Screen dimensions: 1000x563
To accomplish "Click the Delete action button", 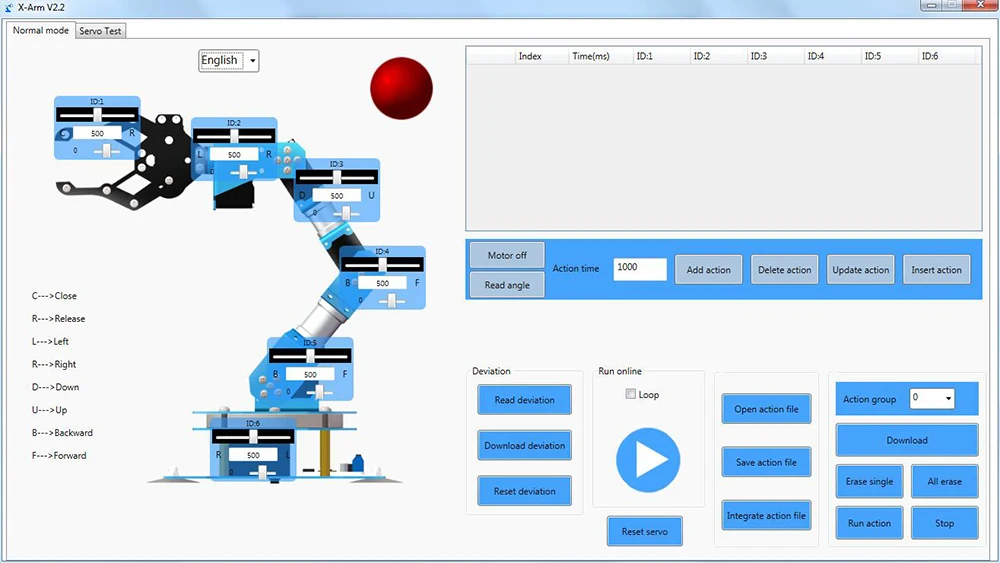I will 784,270.
